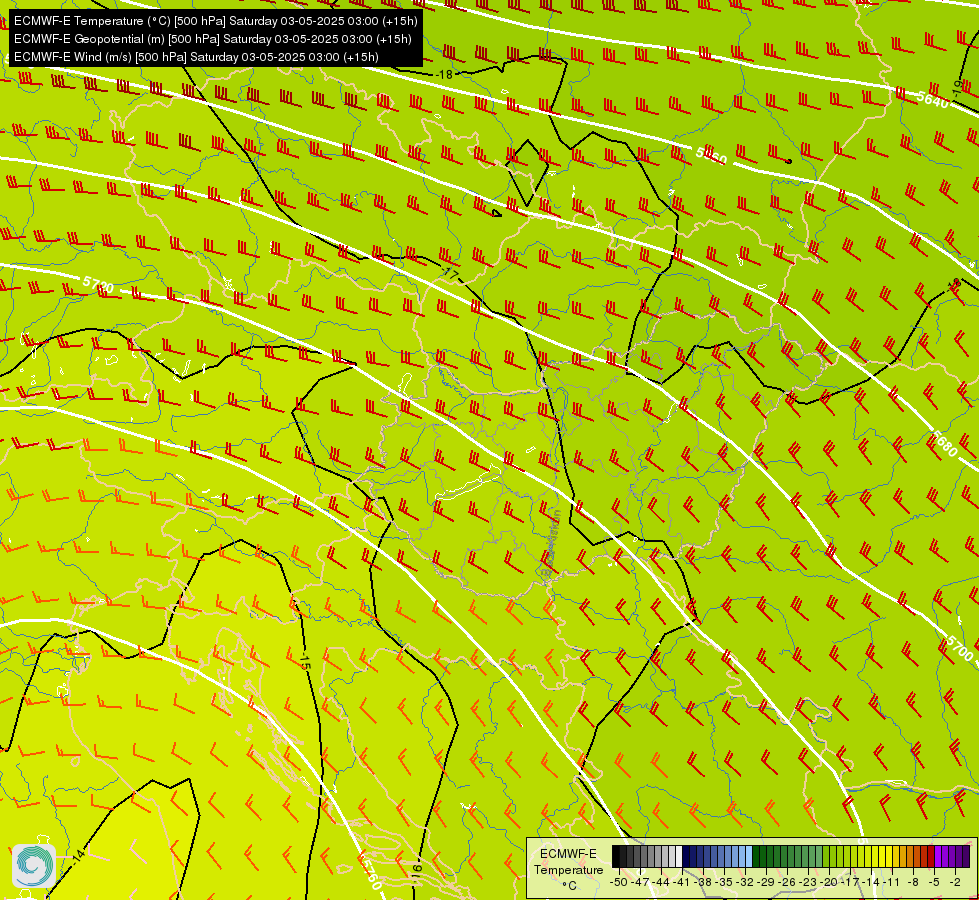Click the -14 isotherm label

coord(79,856)
